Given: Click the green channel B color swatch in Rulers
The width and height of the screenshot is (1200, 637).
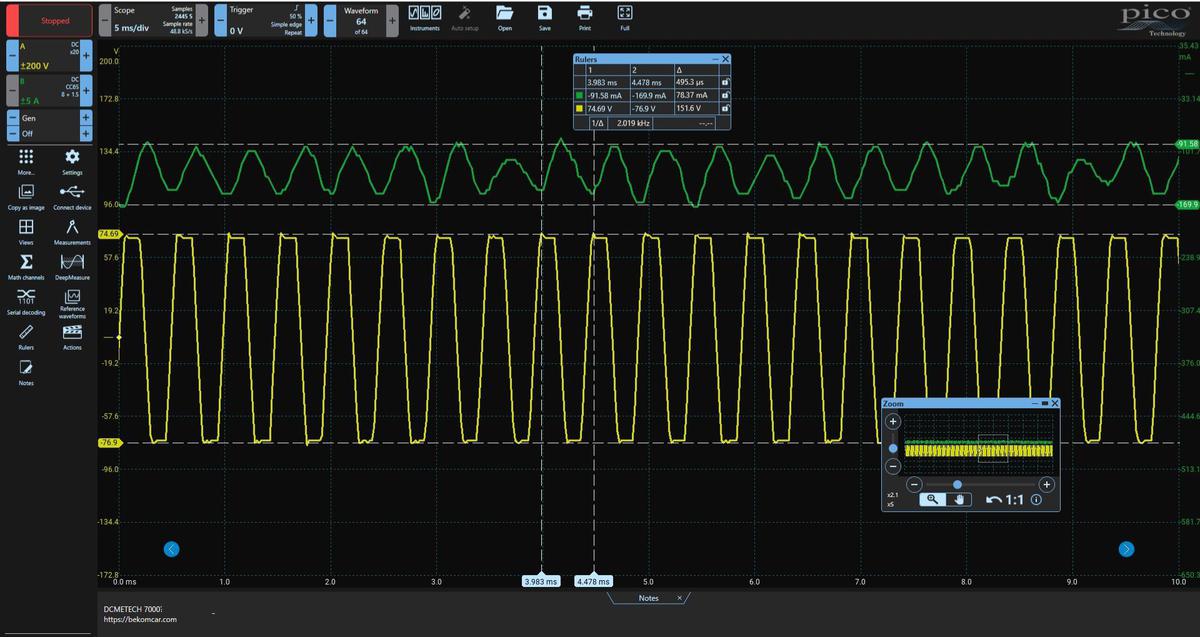Looking at the screenshot, I should click(579, 95).
